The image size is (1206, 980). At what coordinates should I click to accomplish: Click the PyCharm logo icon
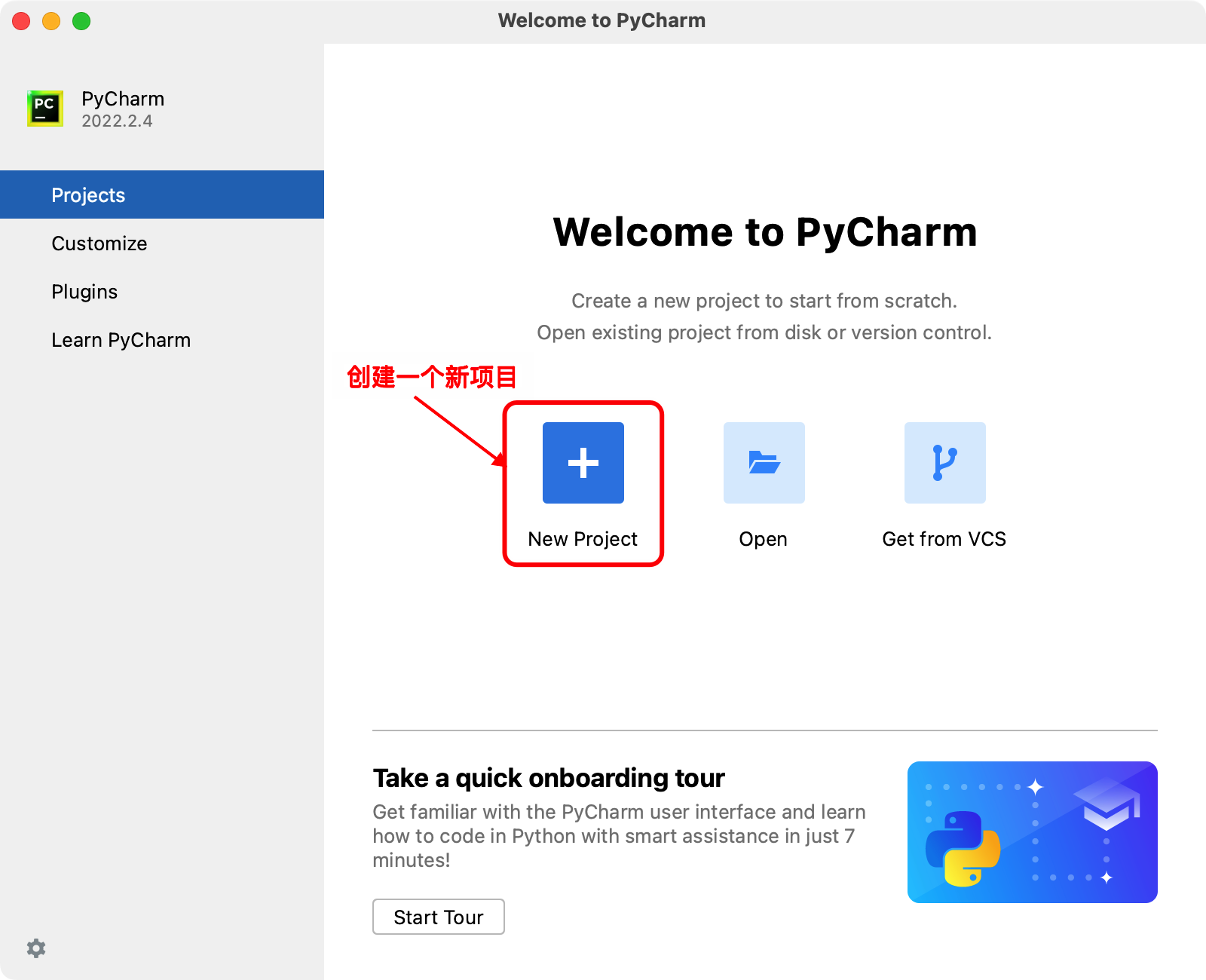point(45,109)
